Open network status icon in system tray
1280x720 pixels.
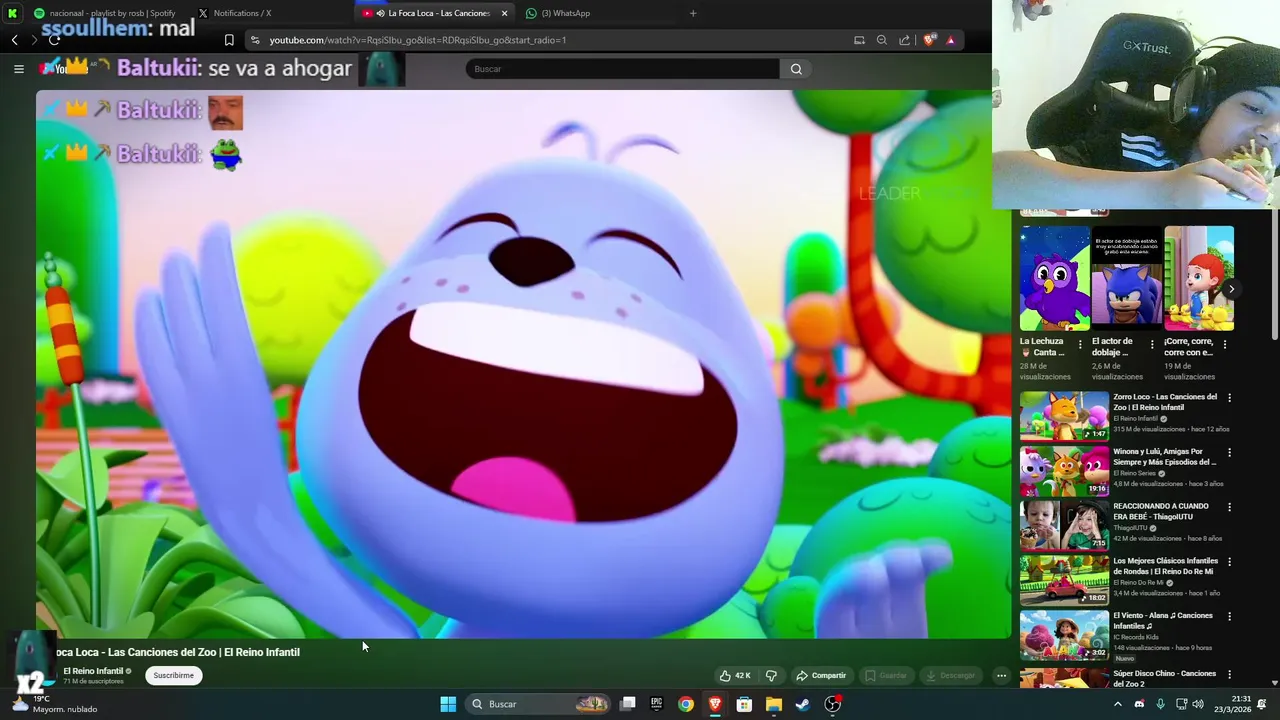click(x=1181, y=704)
